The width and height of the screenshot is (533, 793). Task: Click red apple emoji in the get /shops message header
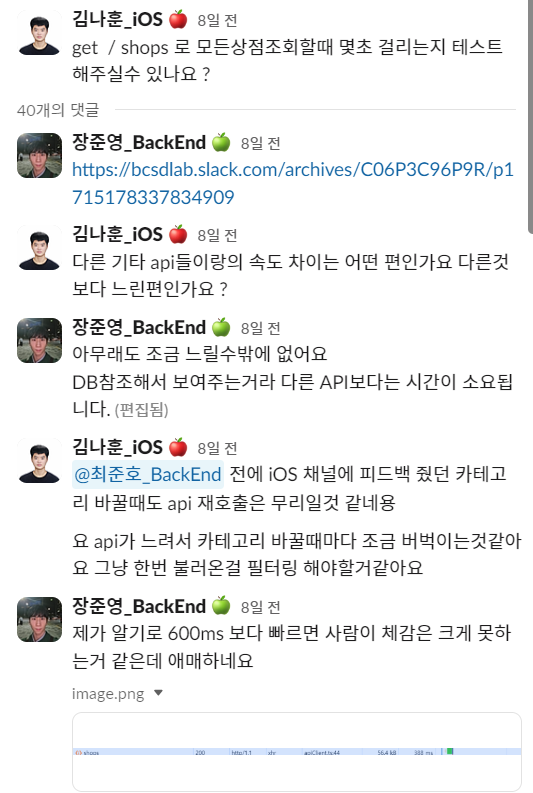(178, 19)
